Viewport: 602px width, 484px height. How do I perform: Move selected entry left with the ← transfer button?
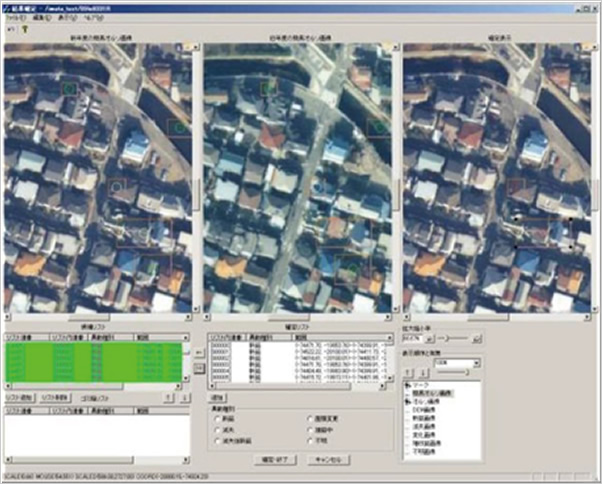tap(199, 353)
